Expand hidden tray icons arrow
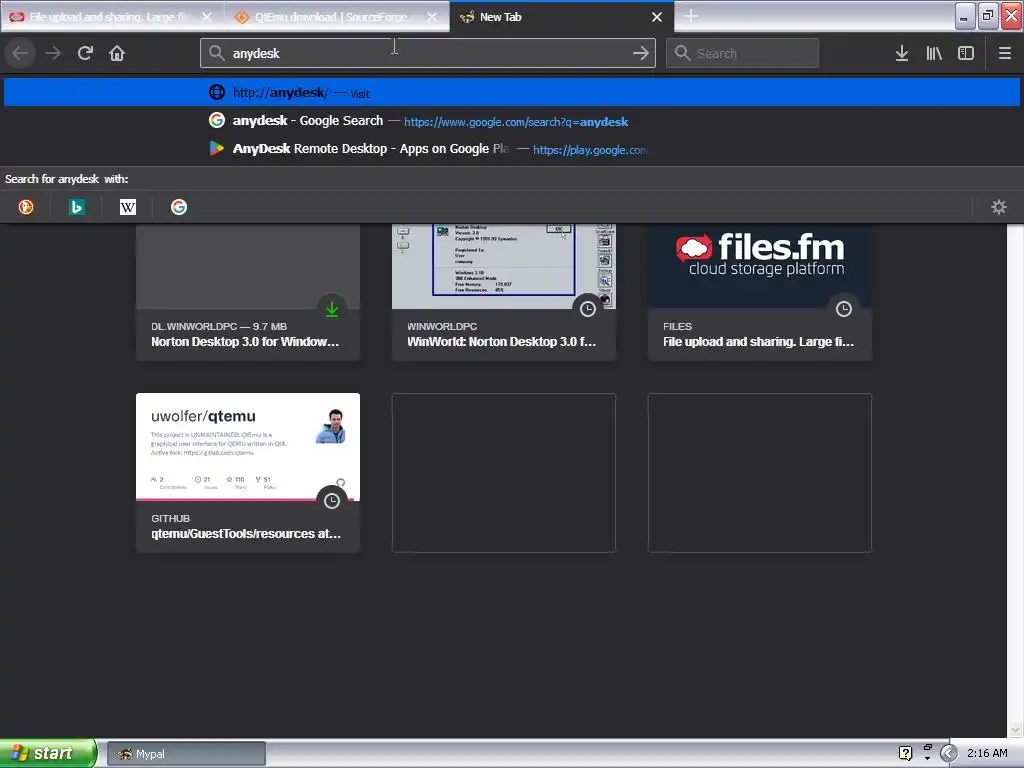The height and width of the screenshot is (768, 1024). 949,753
